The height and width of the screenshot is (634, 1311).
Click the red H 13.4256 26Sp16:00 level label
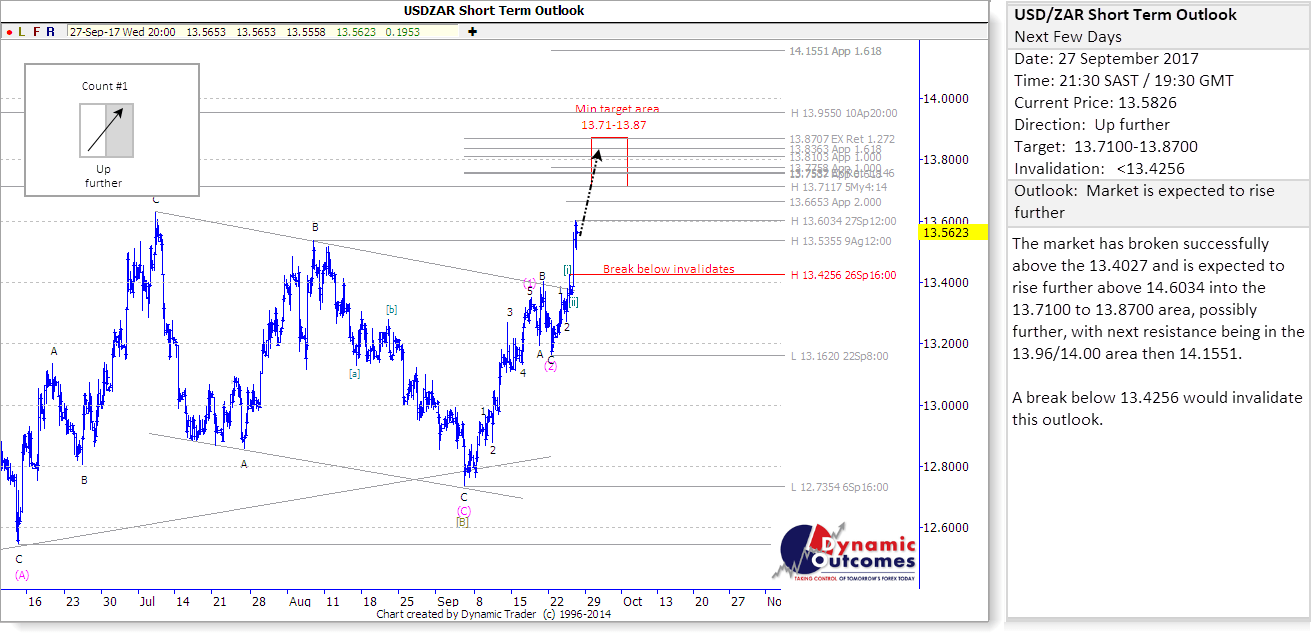click(843, 275)
